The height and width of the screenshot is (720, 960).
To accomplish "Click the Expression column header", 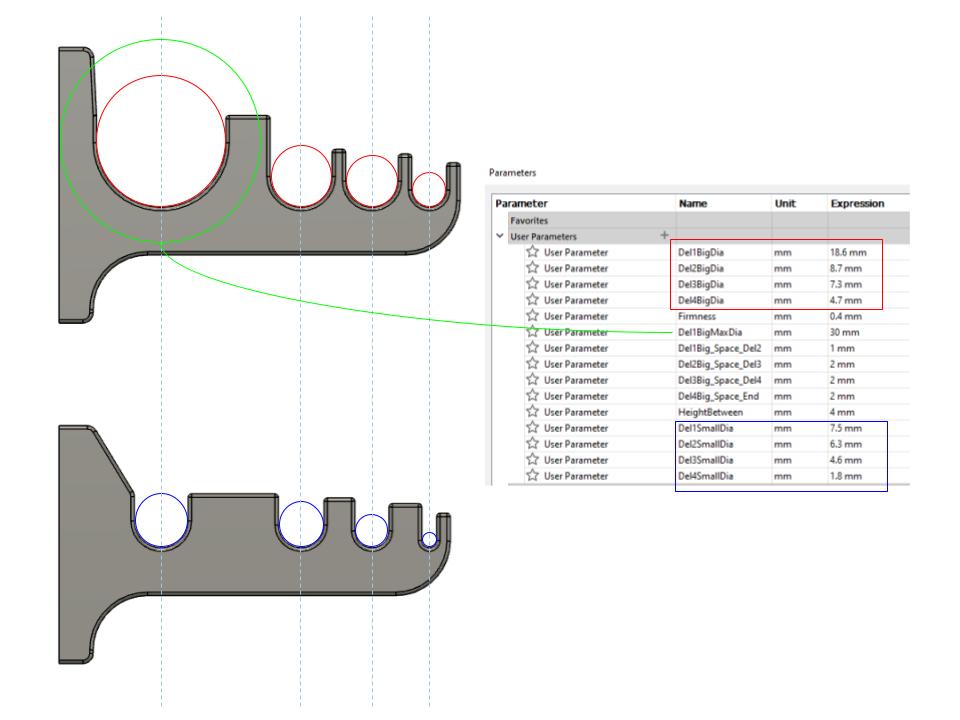I will [x=857, y=203].
